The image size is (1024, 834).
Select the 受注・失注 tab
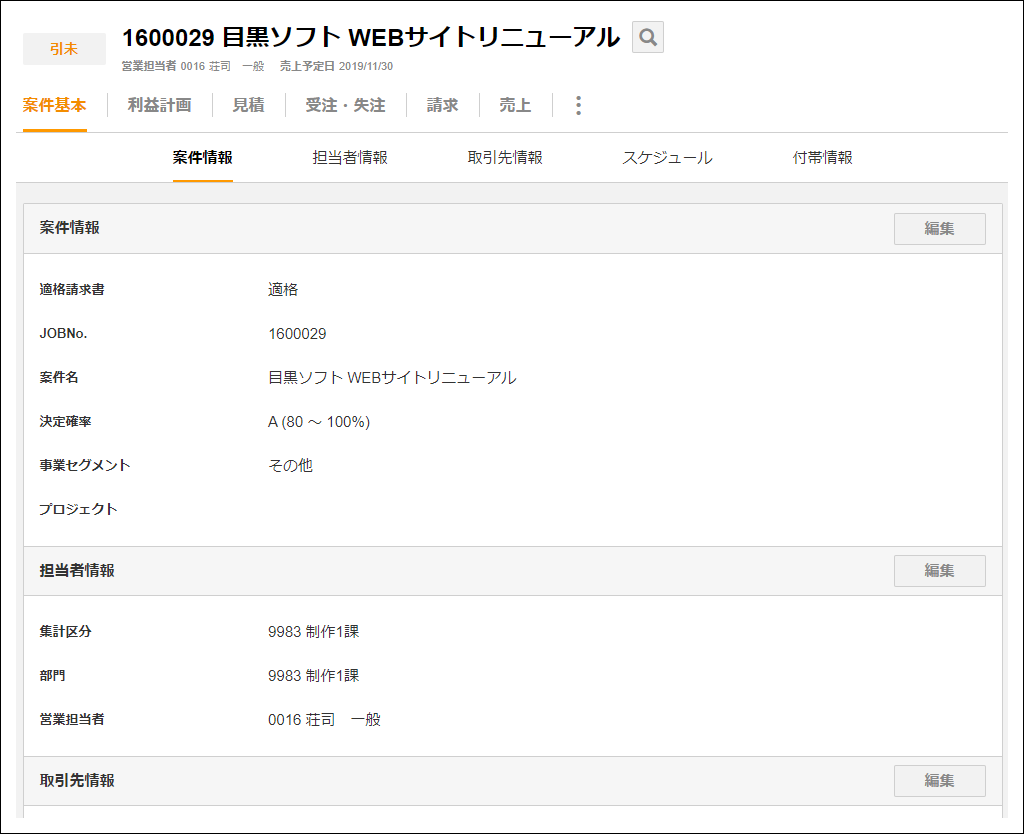pos(346,104)
